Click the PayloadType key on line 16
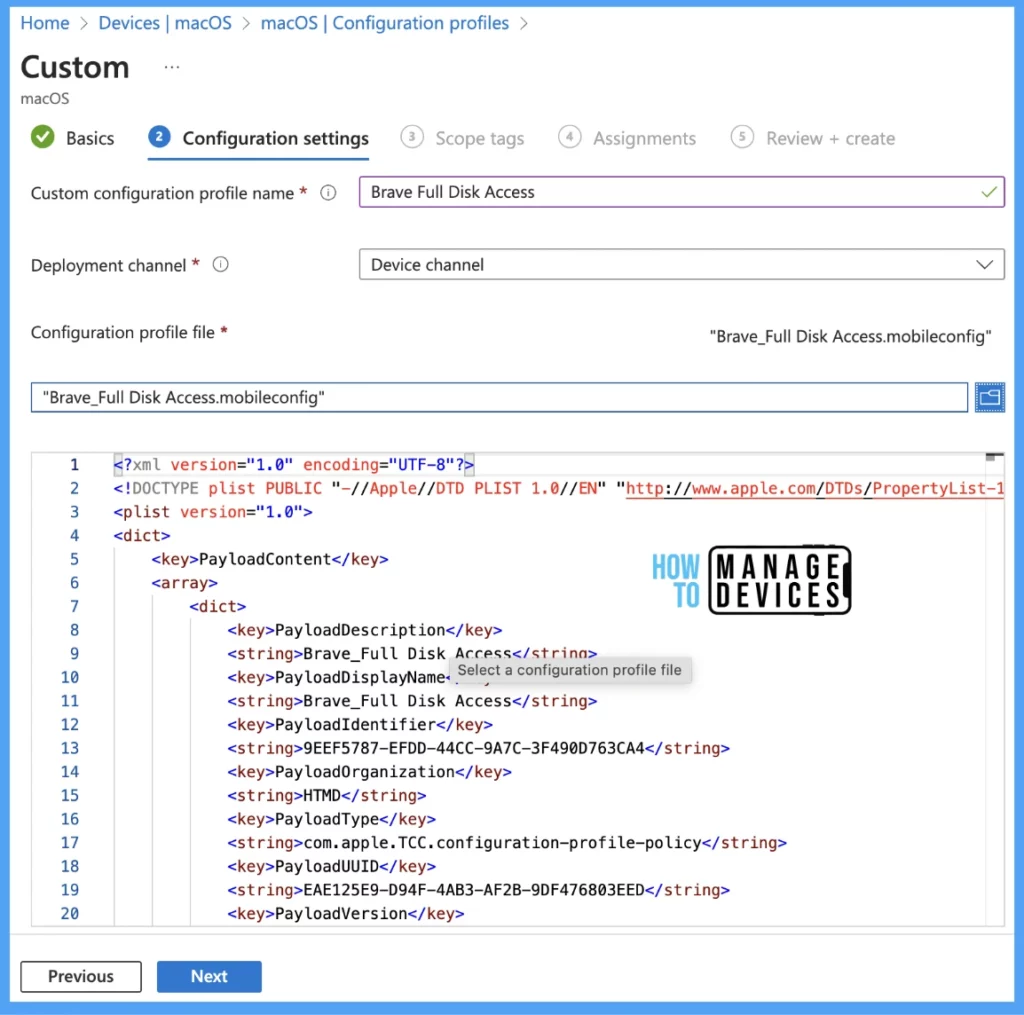Image resolution: width=1024 pixels, height=1015 pixels. [x=331, y=819]
